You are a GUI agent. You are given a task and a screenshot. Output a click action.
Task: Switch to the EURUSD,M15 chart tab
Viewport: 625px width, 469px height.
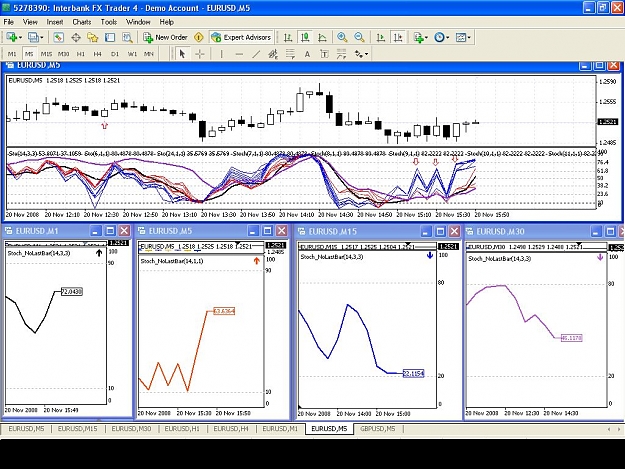(x=77, y=429)
